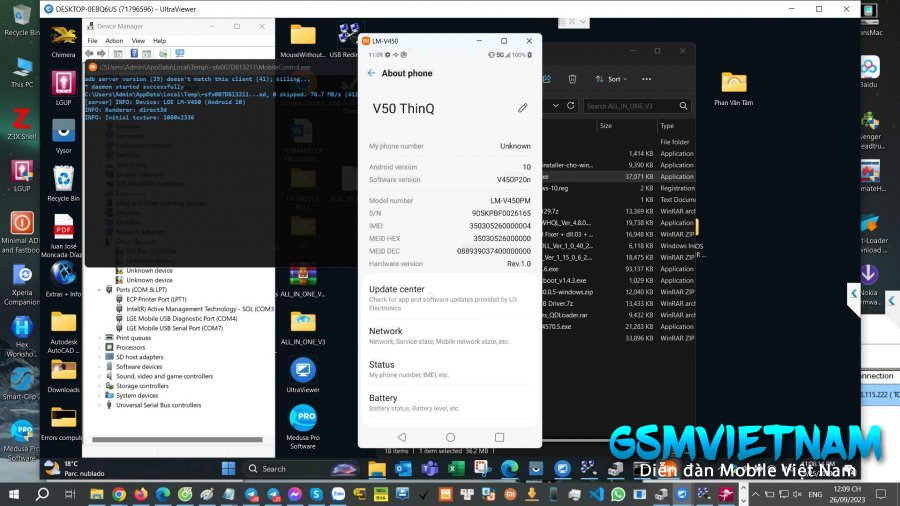Image resolution: width=900 pixels, height=506 pixels.
Task: Select Intel(R) Active Management Technology SOL port
Action: [200, 309]
